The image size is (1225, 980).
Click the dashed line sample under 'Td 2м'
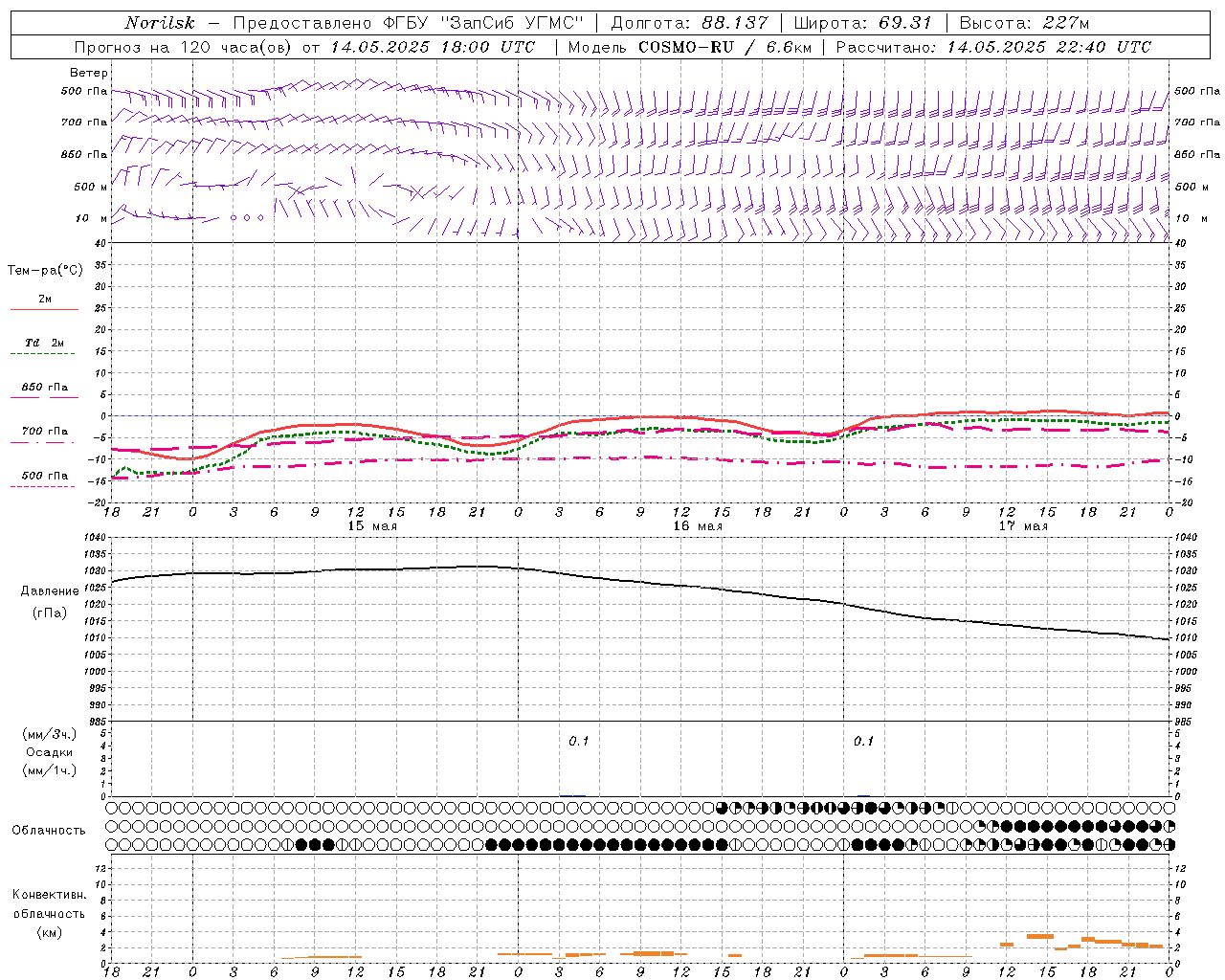[43, 354]
